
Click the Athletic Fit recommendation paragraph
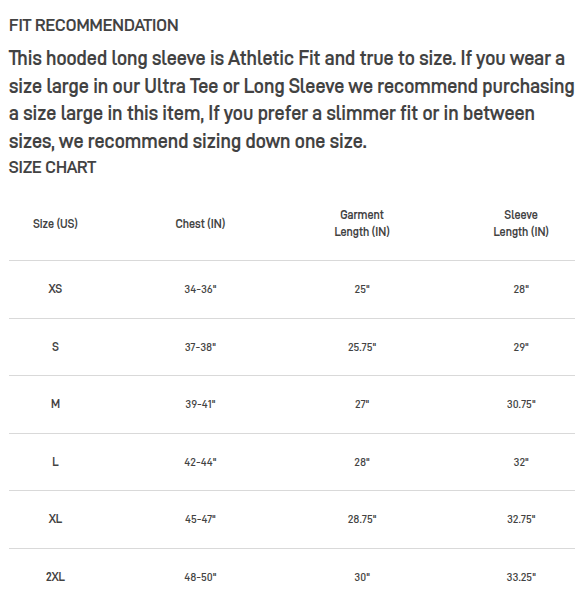291,100
